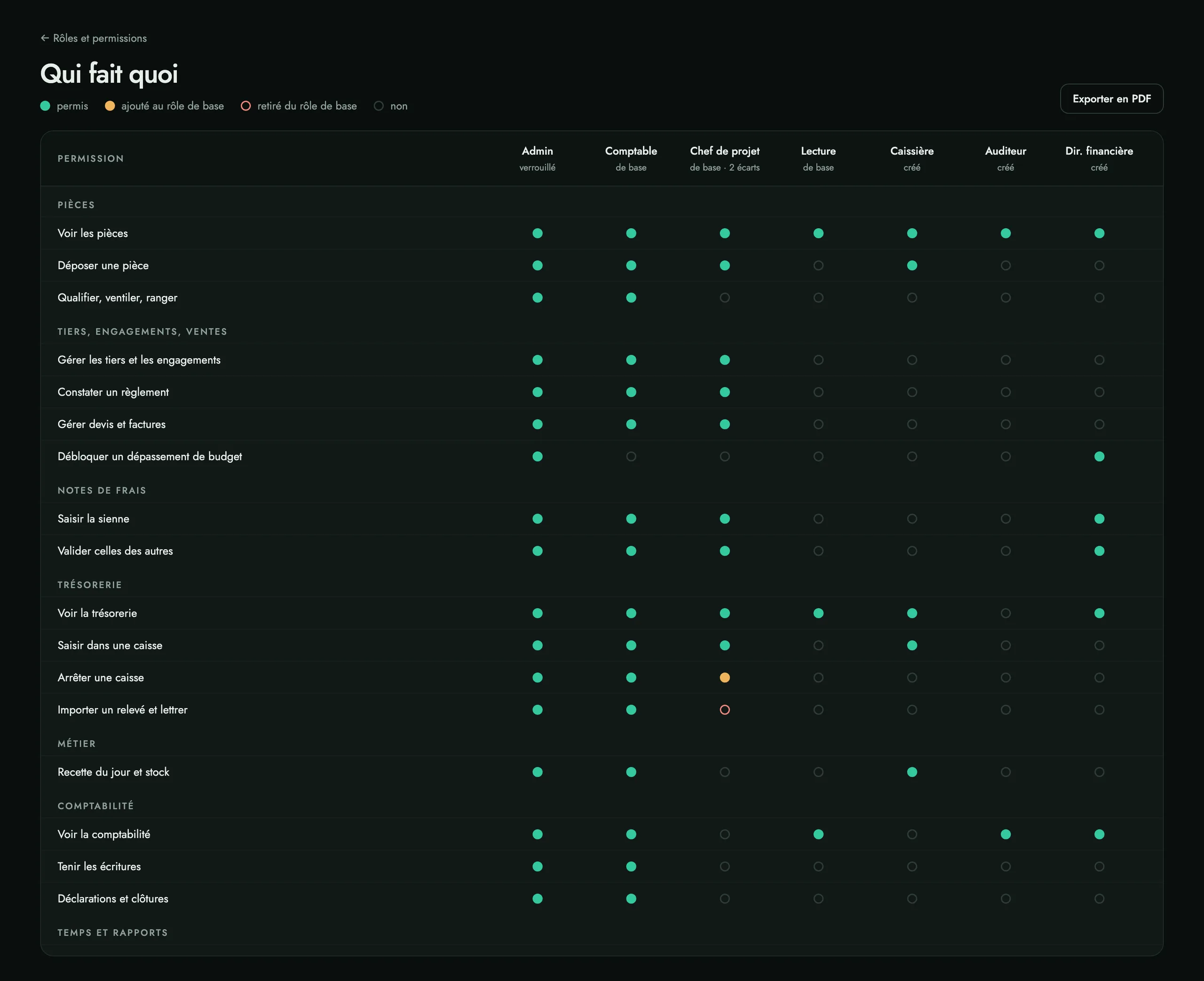
Task: Click Saisir la sienne dot under Dir. financière
Action: coord(1100,519)
